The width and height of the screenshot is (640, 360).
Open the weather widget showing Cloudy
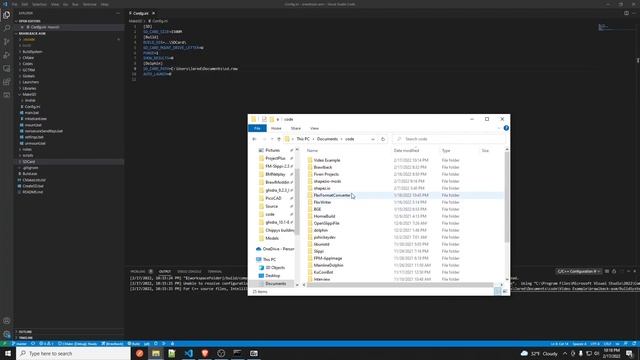pos(539,353)
